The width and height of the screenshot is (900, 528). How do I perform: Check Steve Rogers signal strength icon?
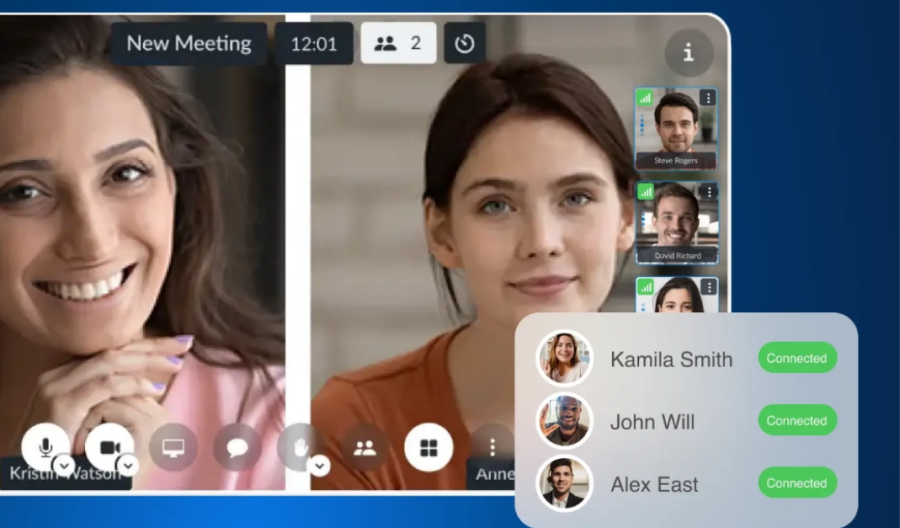point(645,98)
